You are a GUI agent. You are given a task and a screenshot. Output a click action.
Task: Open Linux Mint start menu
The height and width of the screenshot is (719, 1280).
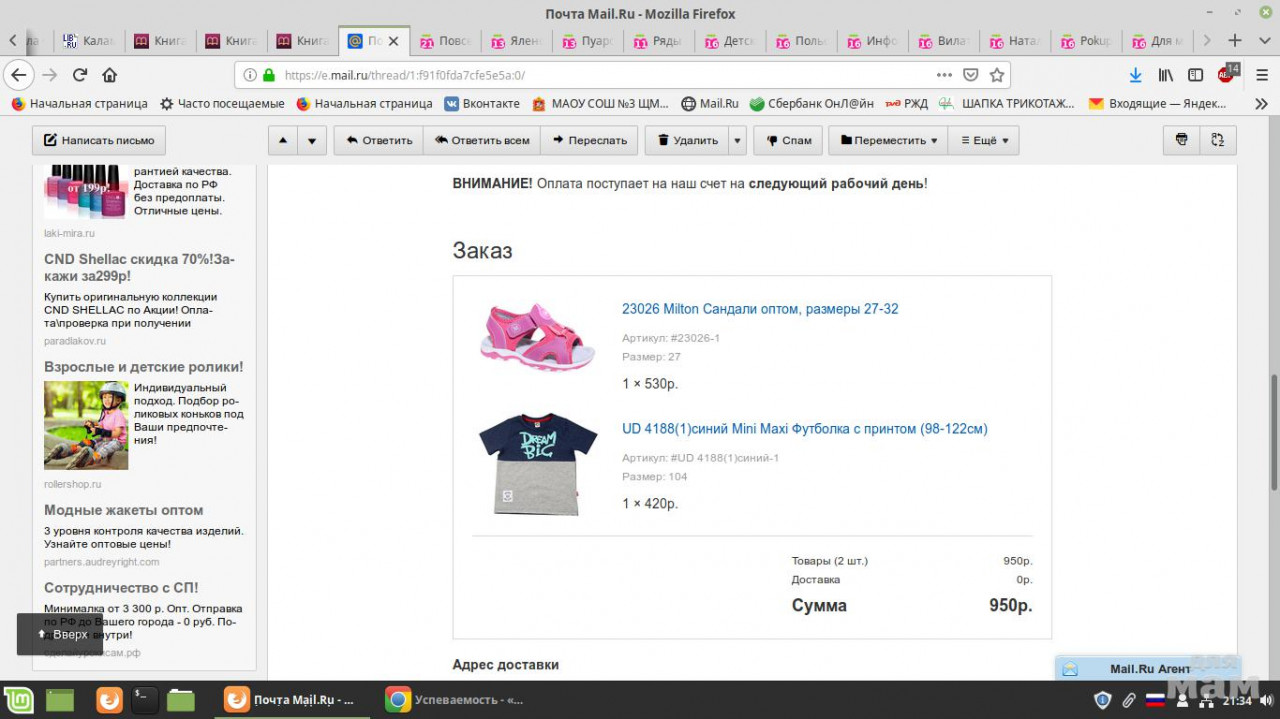[x=18, y=700]
